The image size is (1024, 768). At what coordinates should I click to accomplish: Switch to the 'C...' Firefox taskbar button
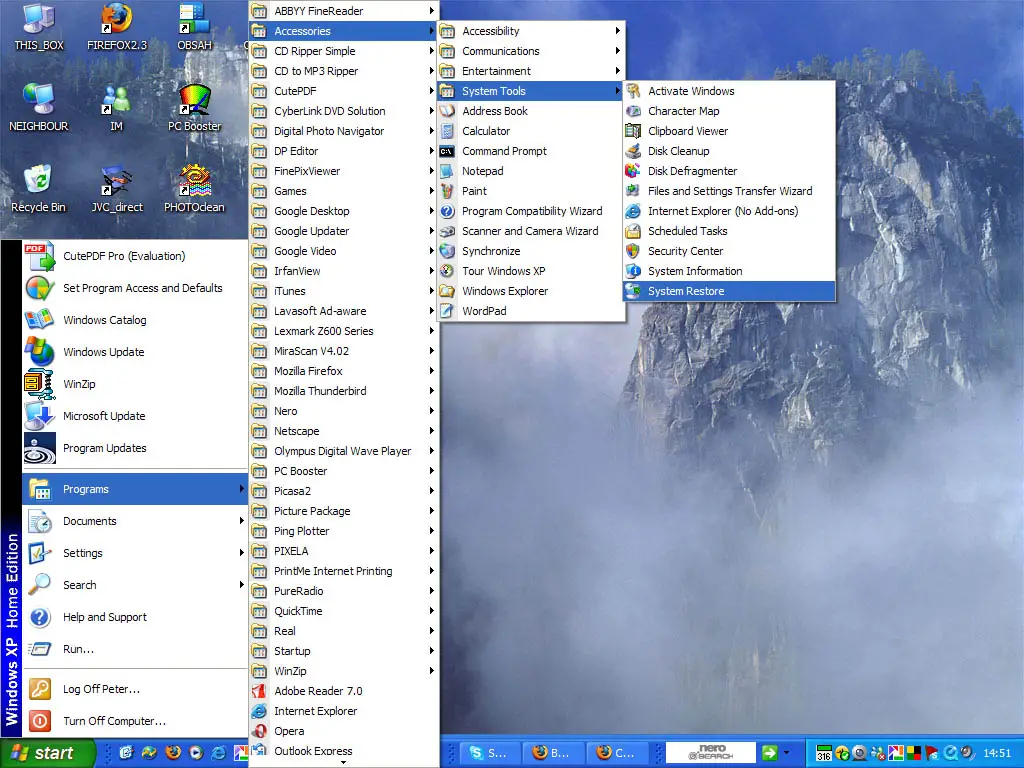click(616, 753)
